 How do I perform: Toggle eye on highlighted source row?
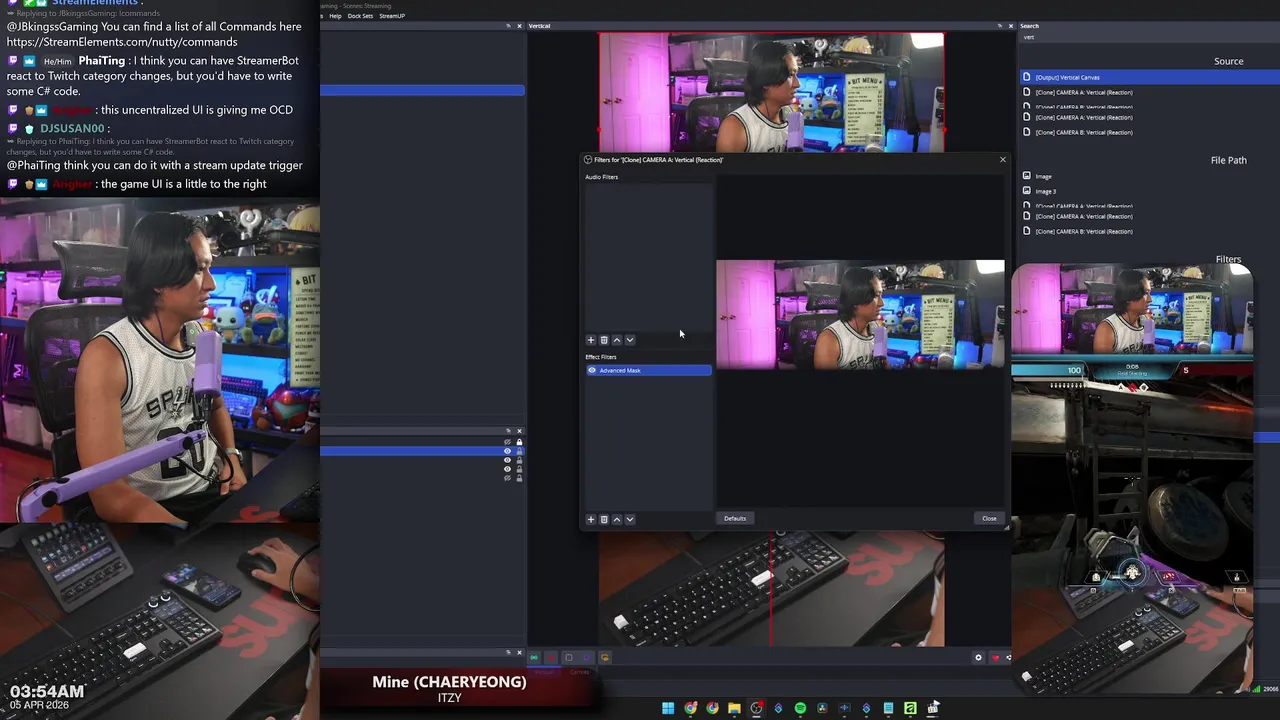507,451
